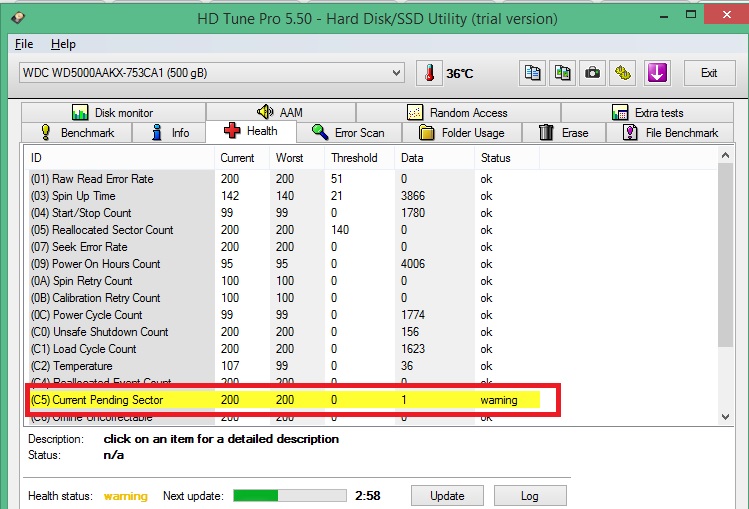Viewport: 749px width, 509px height.
Task: Minimize the HD Tune Pro window
Action: tap(664, 16)
